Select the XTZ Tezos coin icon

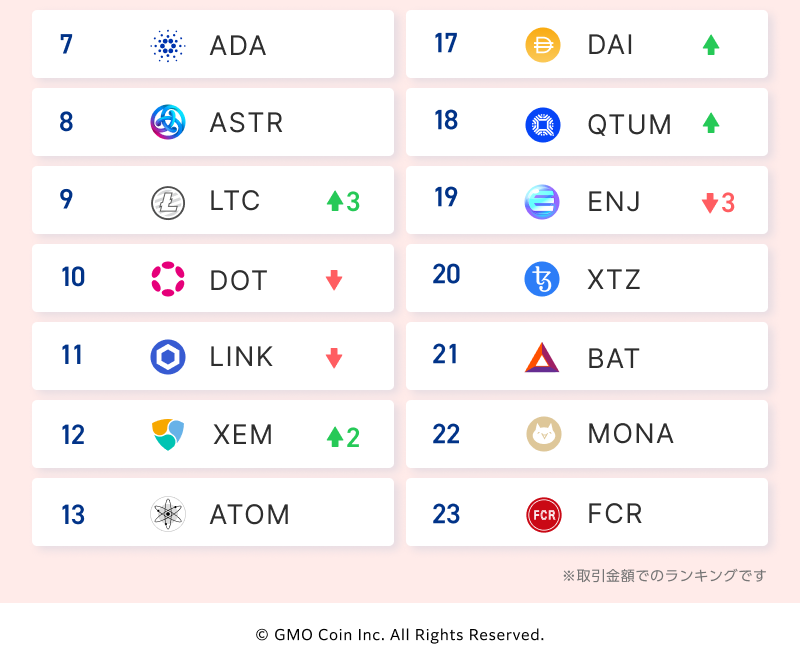pyautogui.click(x=543, y=279)
